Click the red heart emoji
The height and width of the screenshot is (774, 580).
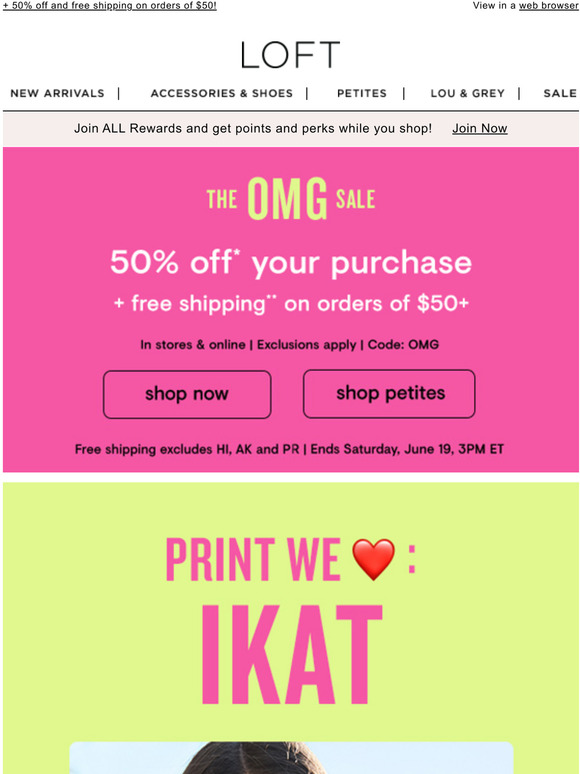click(373, 559)
